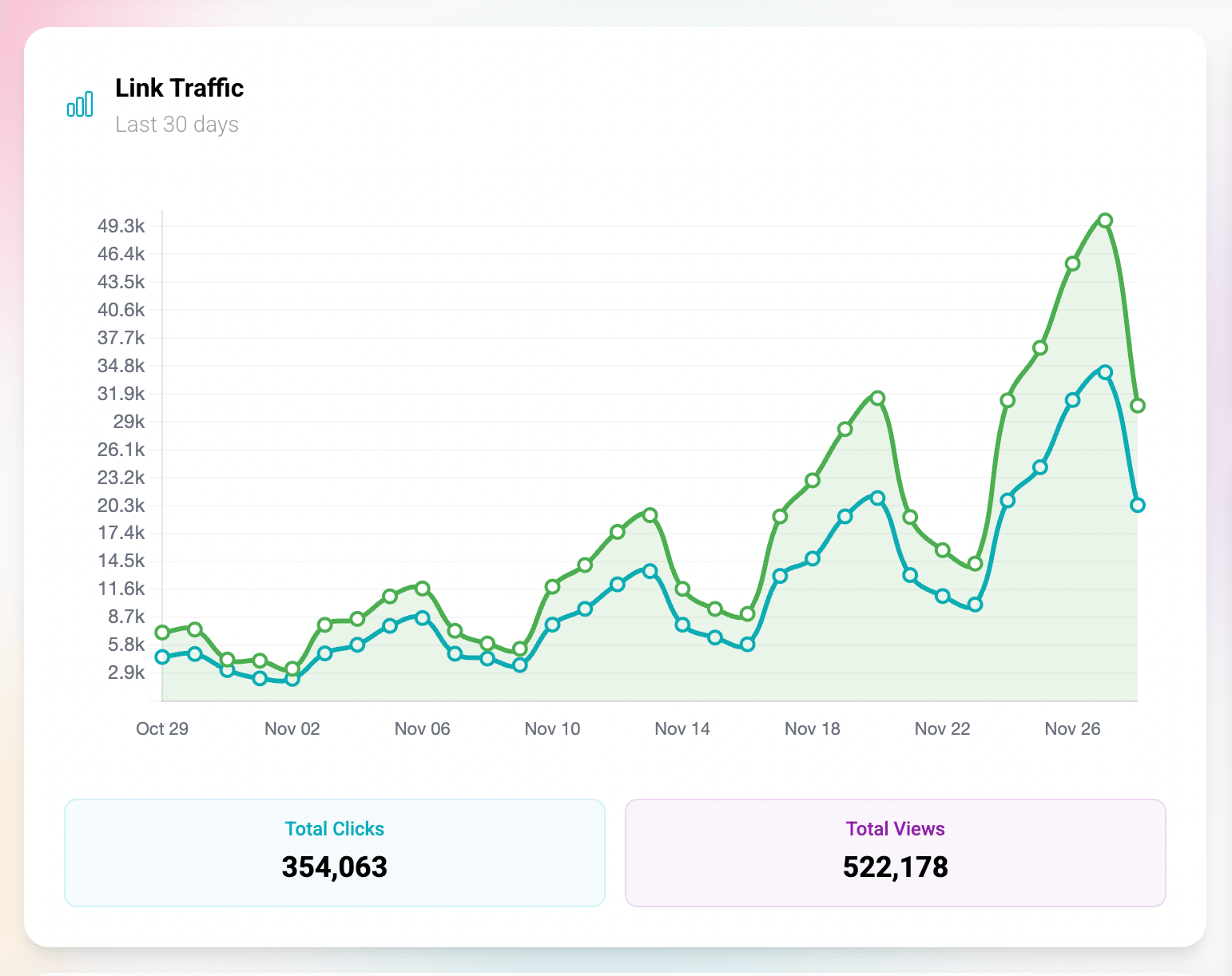
Task: Select the lowest blue point near Nov 02
Action: pos(292,681)
